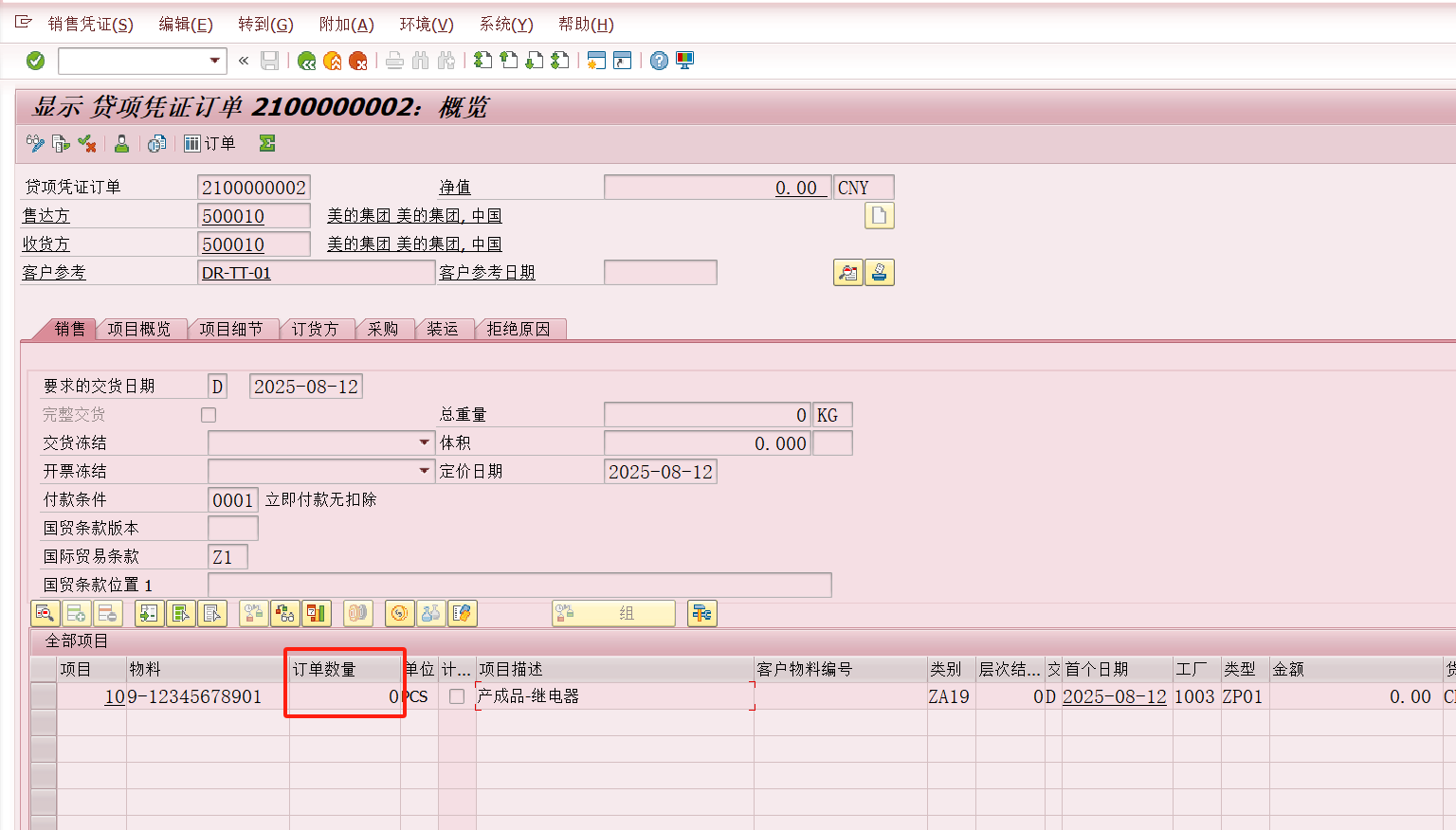Click the Print icon in standard toolbar
Viewport: 1456px width, 830px height.
(x=394, y=61)
